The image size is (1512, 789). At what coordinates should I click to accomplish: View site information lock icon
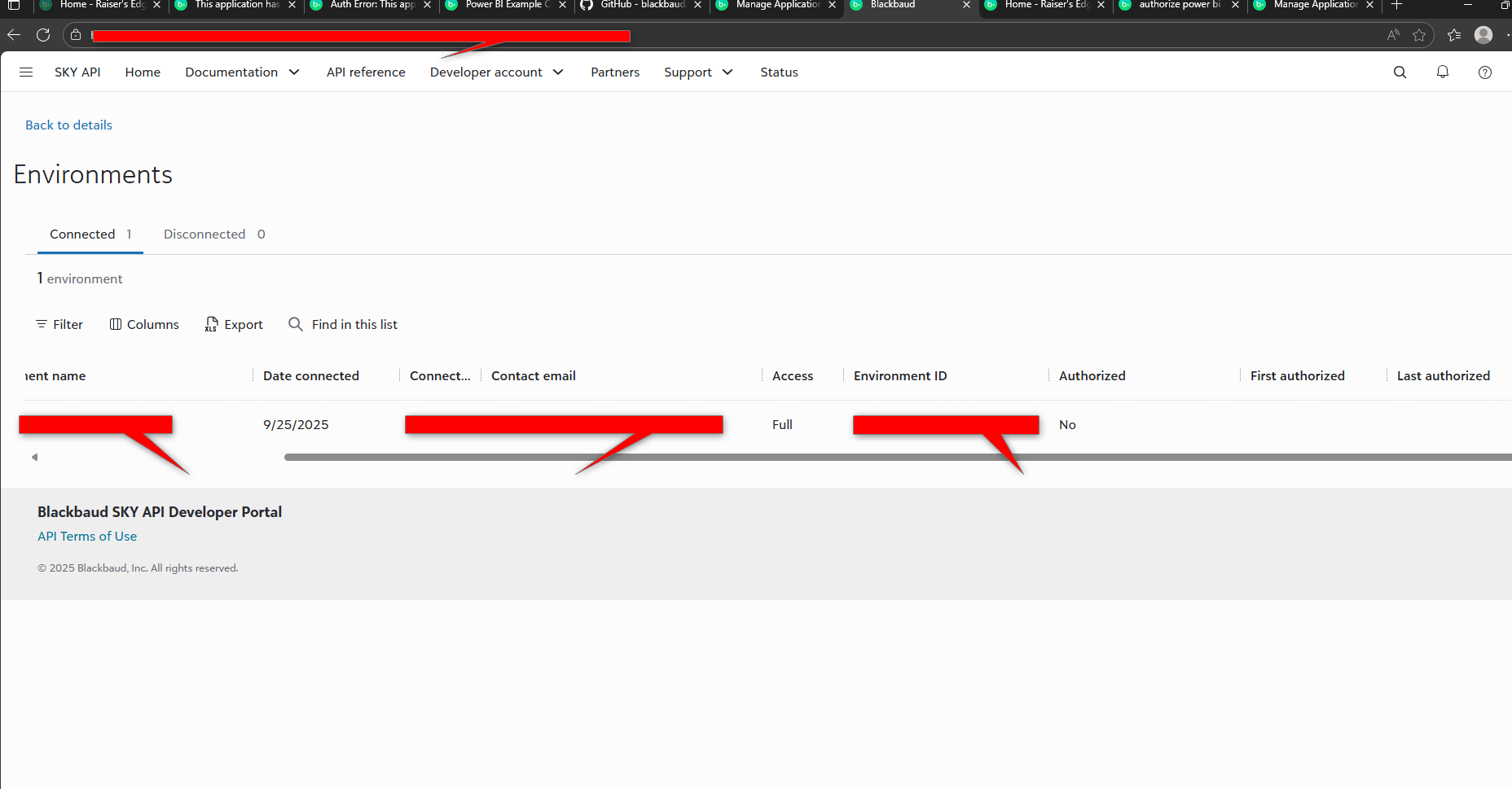coord(76,35)
